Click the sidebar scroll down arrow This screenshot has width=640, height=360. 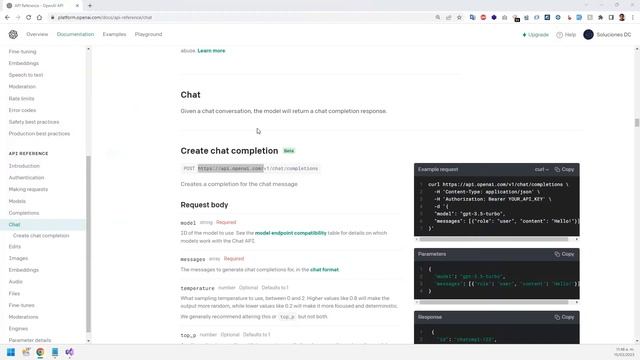coord(89,341)
